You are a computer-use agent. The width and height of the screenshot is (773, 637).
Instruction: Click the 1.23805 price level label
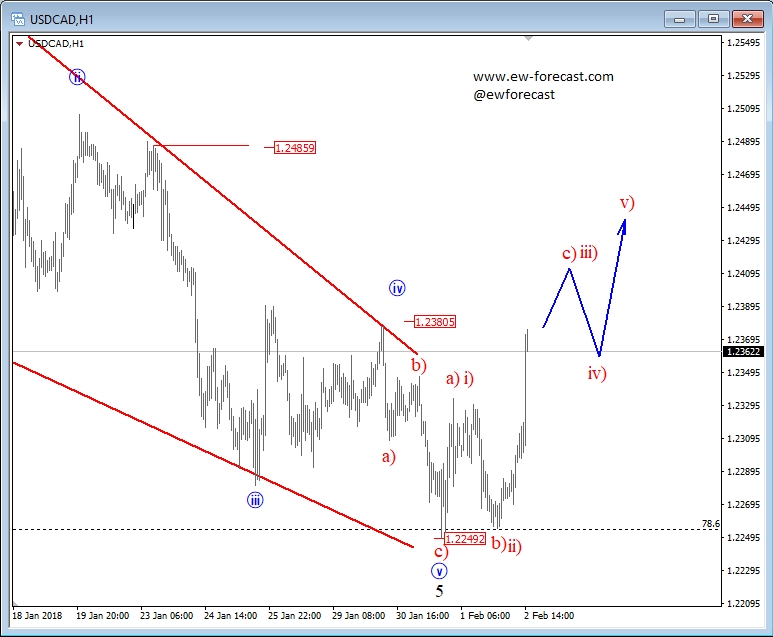[x=435, y=322]
